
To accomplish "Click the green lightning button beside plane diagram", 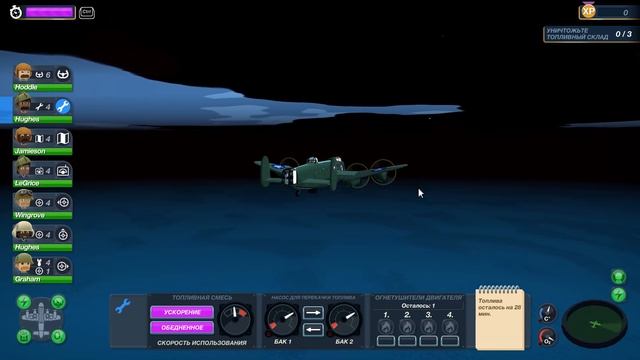I will click(24, 302).
